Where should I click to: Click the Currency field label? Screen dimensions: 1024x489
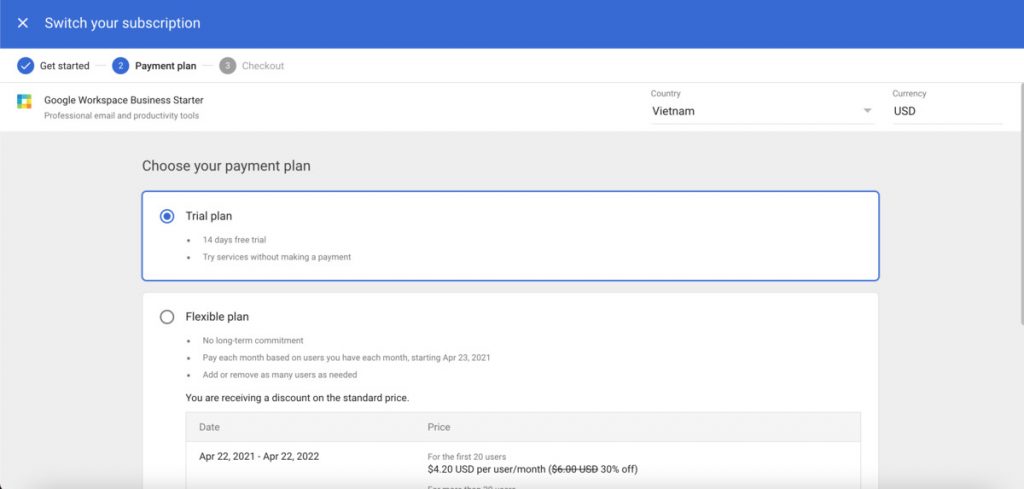click(909, 93)
